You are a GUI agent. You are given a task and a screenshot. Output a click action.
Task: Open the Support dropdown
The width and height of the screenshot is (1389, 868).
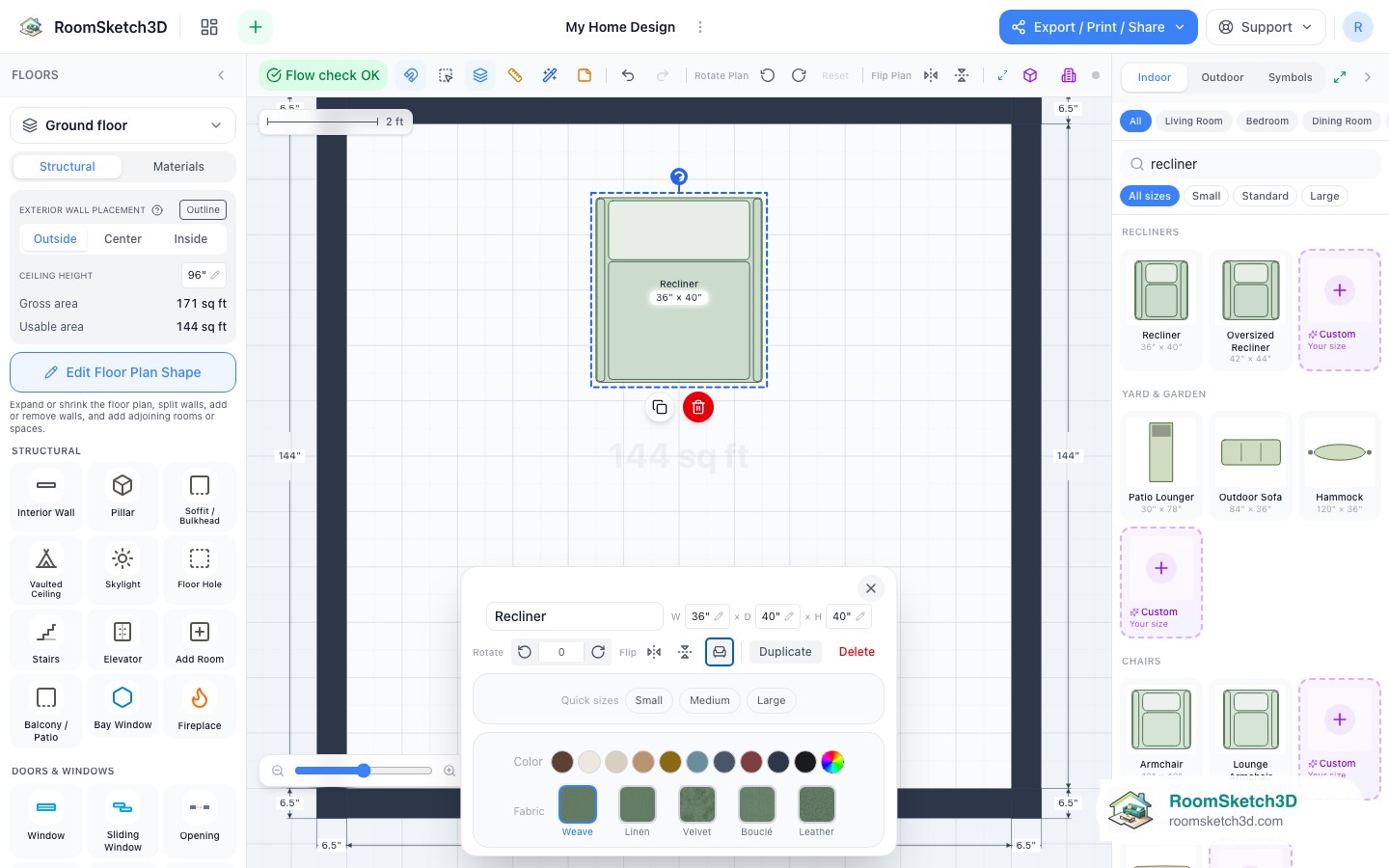pyautogui.click(x=1266, y=27)
